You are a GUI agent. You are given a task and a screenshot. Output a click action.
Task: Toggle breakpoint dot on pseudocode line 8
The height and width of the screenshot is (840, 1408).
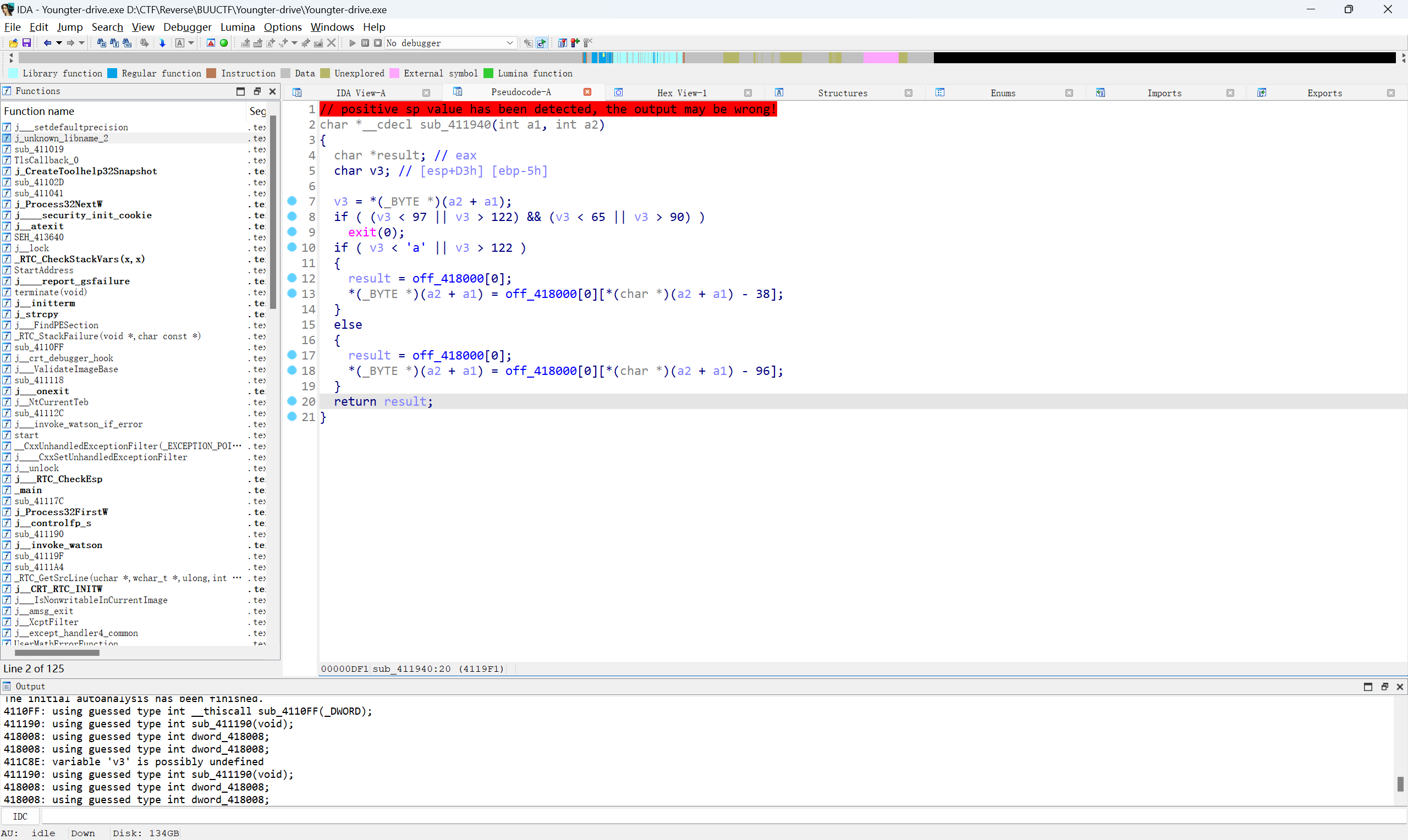[292, 216]
